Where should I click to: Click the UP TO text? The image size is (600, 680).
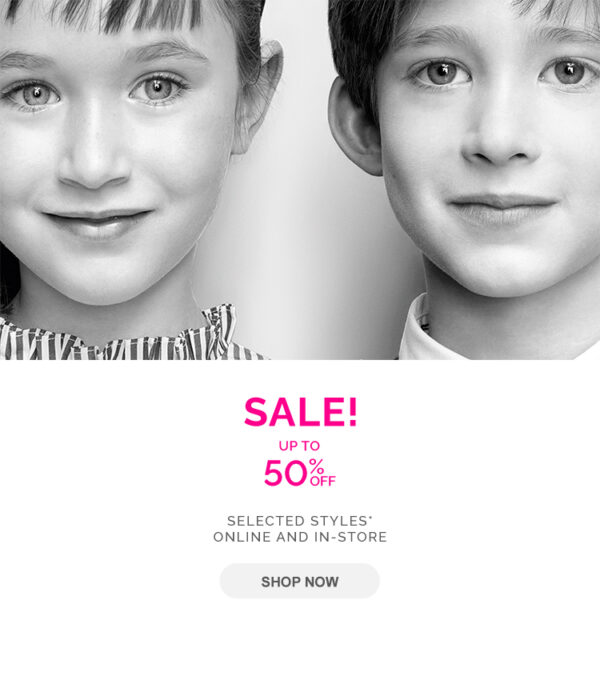[x=299, y=446]
